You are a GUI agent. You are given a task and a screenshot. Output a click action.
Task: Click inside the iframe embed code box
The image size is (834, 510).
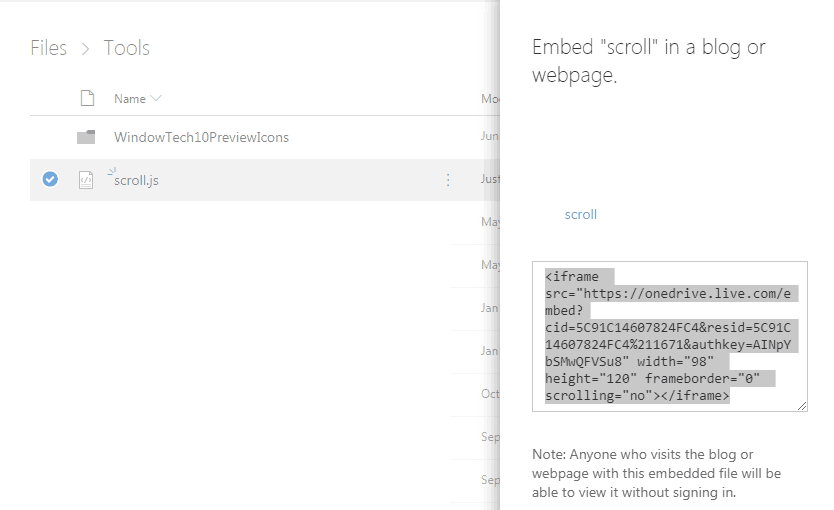[x=670, y=336]
